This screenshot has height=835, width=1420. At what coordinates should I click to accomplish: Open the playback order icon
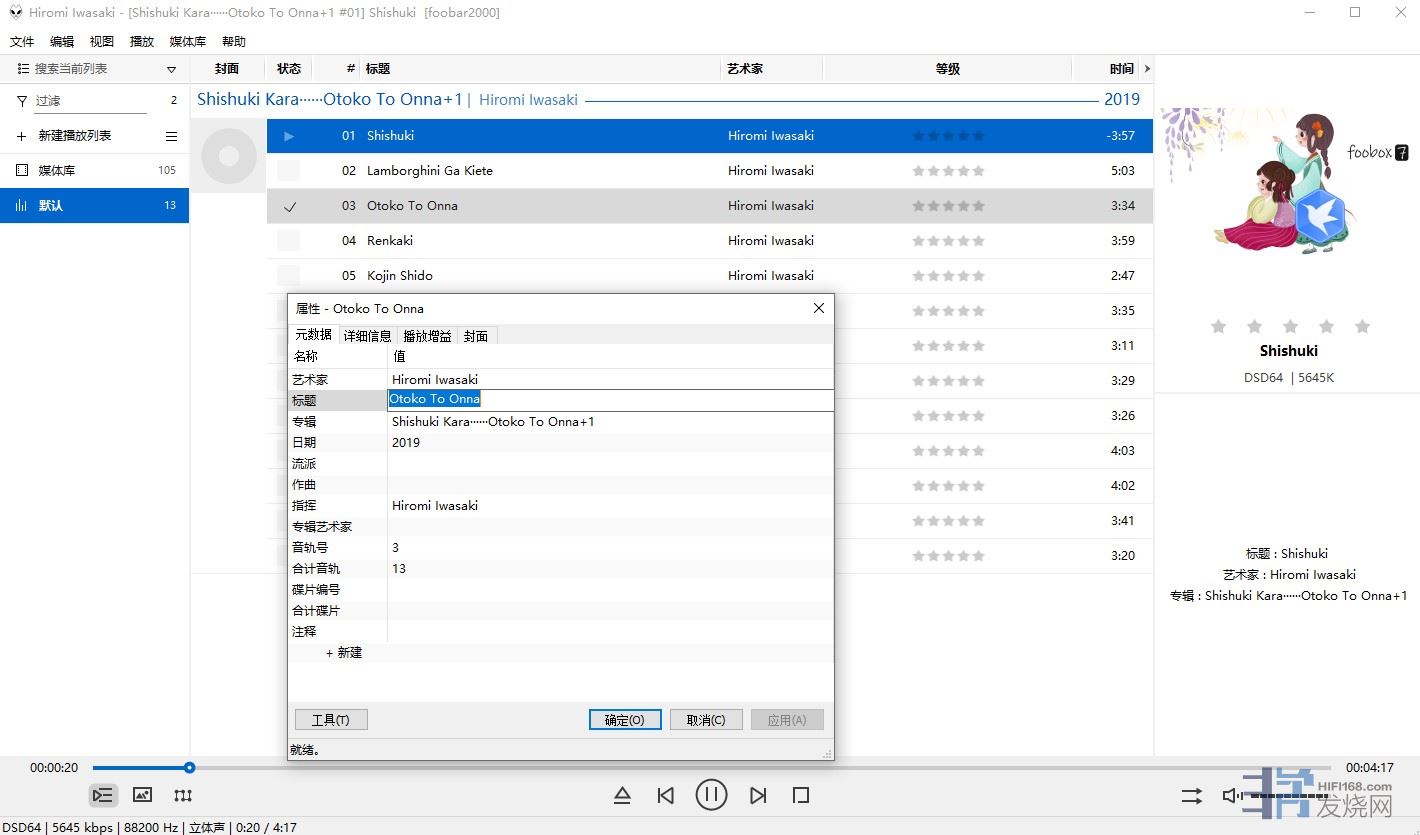(x=1191, y=795)
